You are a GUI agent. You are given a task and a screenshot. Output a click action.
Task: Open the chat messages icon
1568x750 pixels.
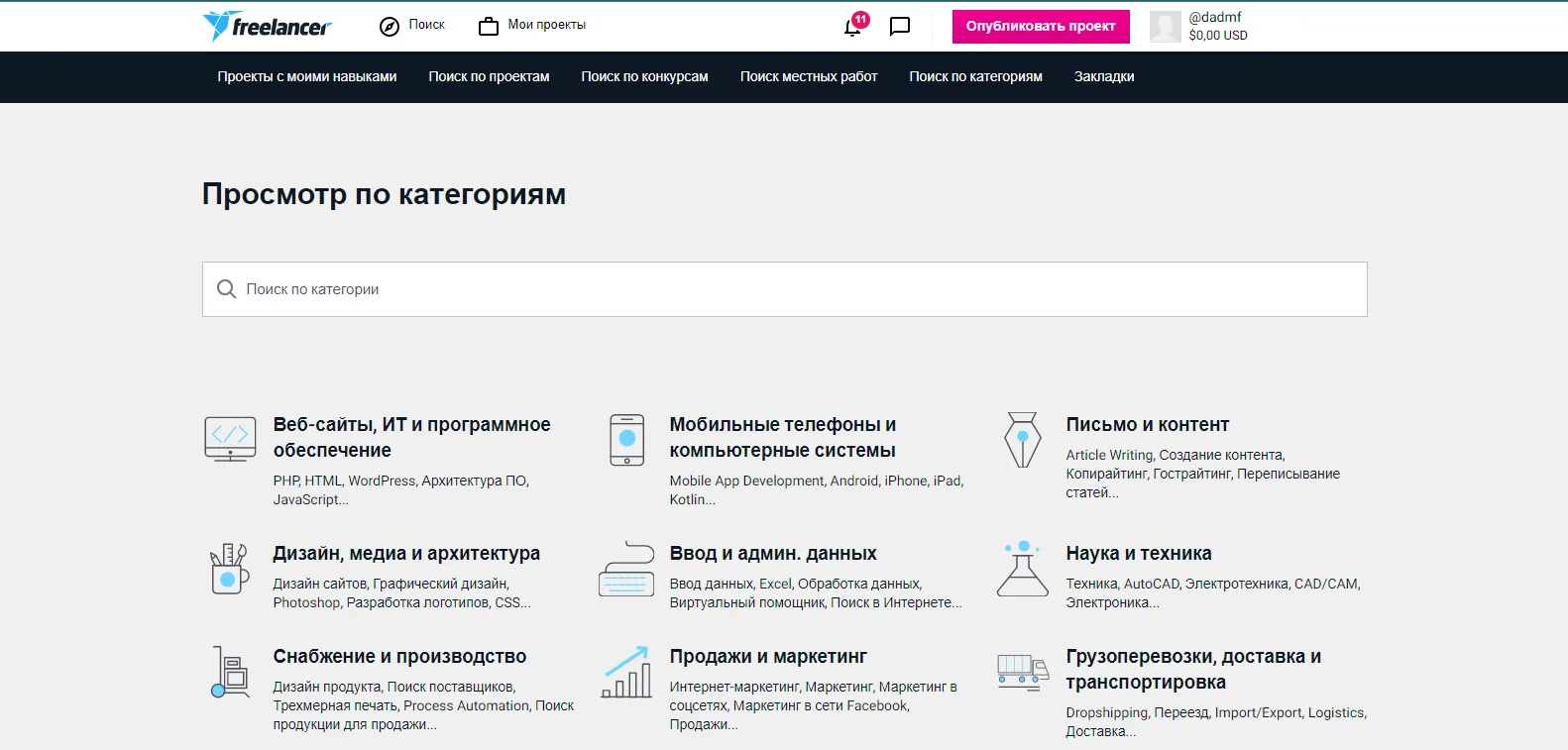(x=900, y=27)
